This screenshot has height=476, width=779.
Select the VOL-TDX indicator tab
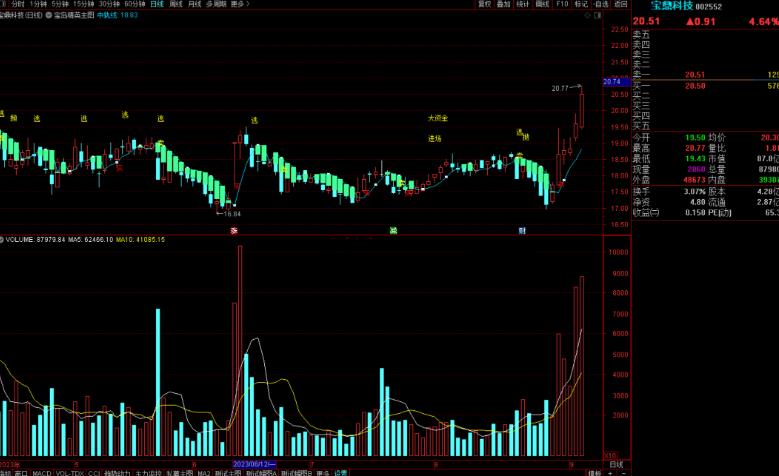click(70, 473)
